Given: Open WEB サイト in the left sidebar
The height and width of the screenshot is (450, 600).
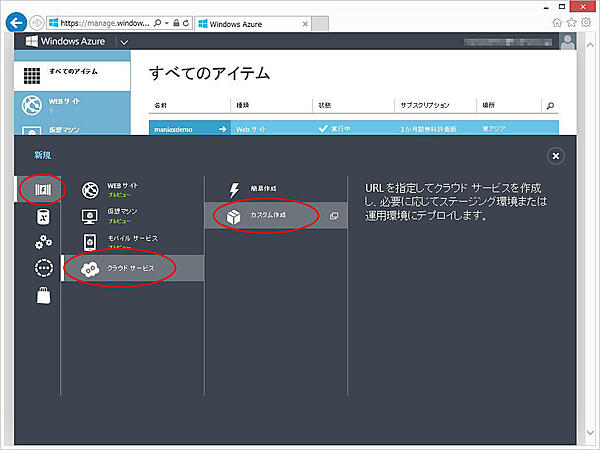Looking at the screenshot, I should [73, 105].
